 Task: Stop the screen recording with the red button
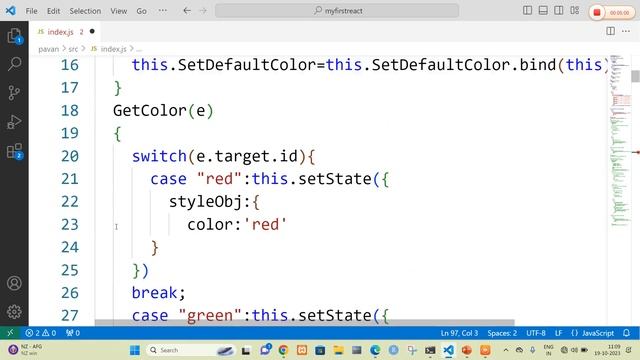[x=597, y=13]
